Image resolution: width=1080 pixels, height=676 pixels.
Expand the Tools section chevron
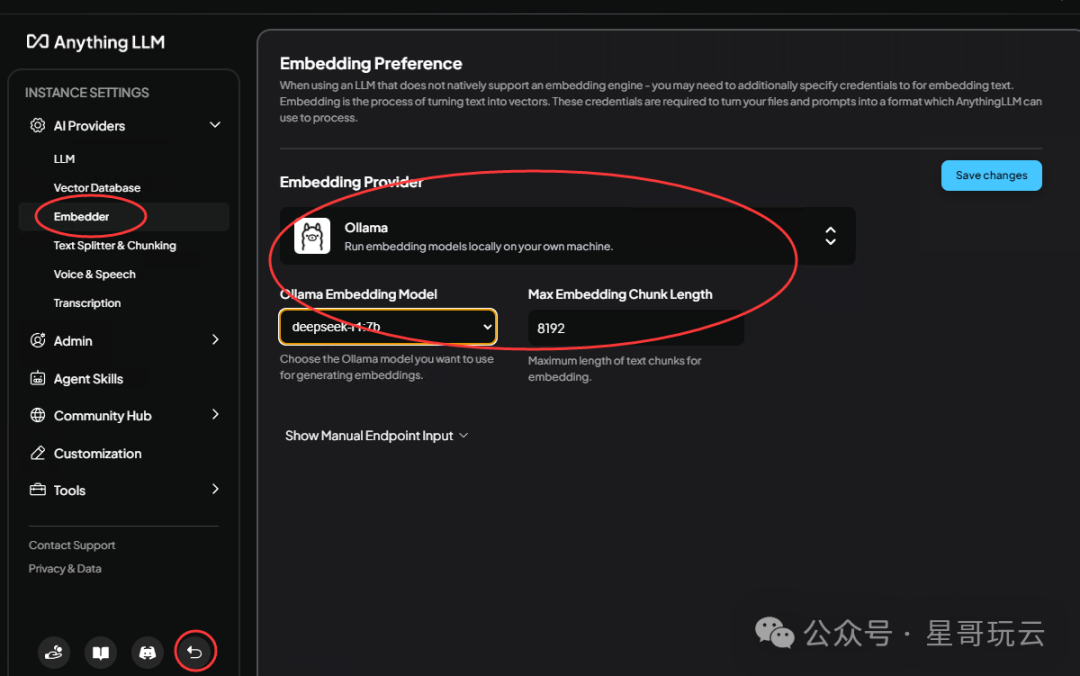pos(215,489)
